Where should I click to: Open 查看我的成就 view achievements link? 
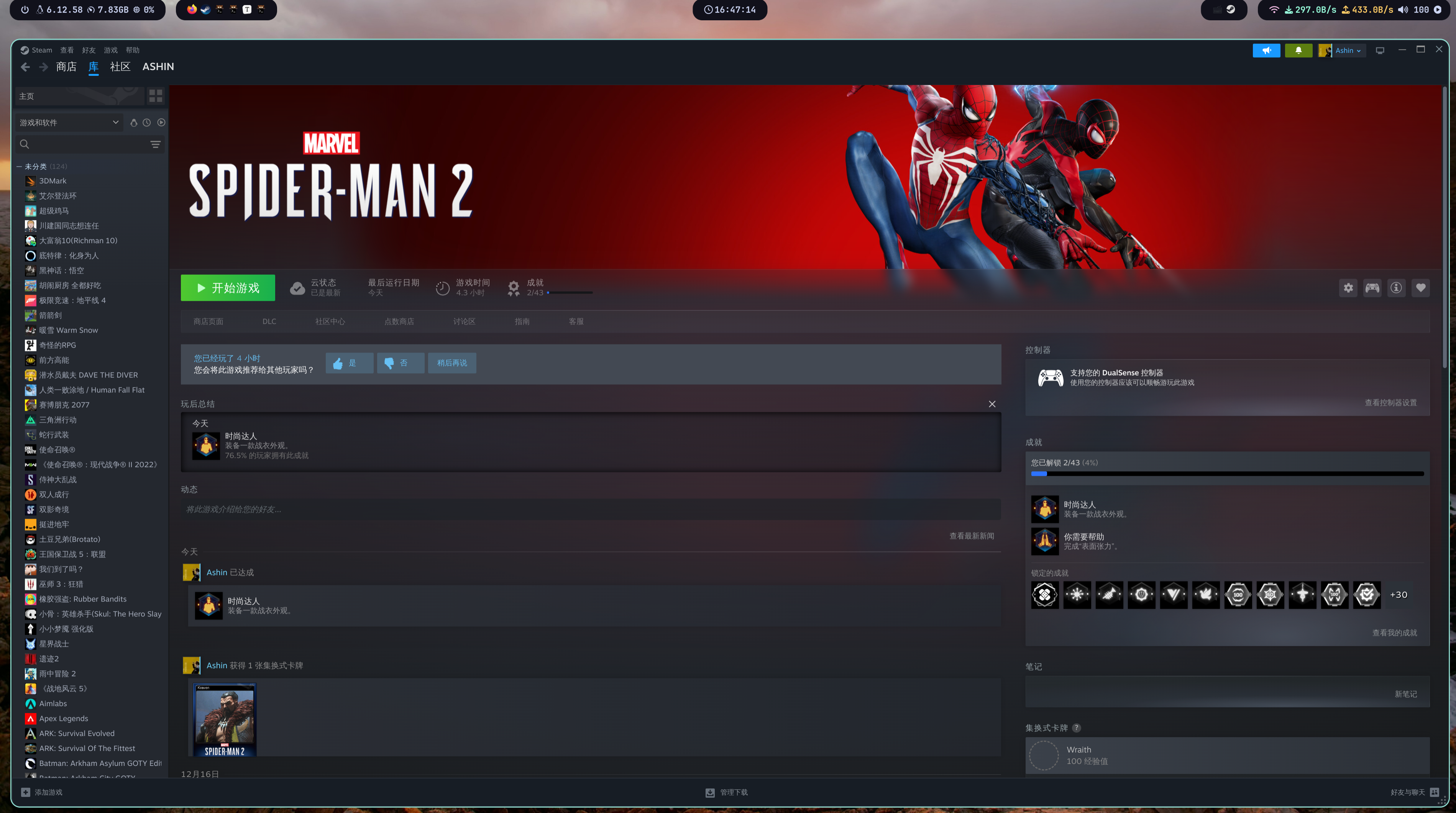[x=1394, y=633]
